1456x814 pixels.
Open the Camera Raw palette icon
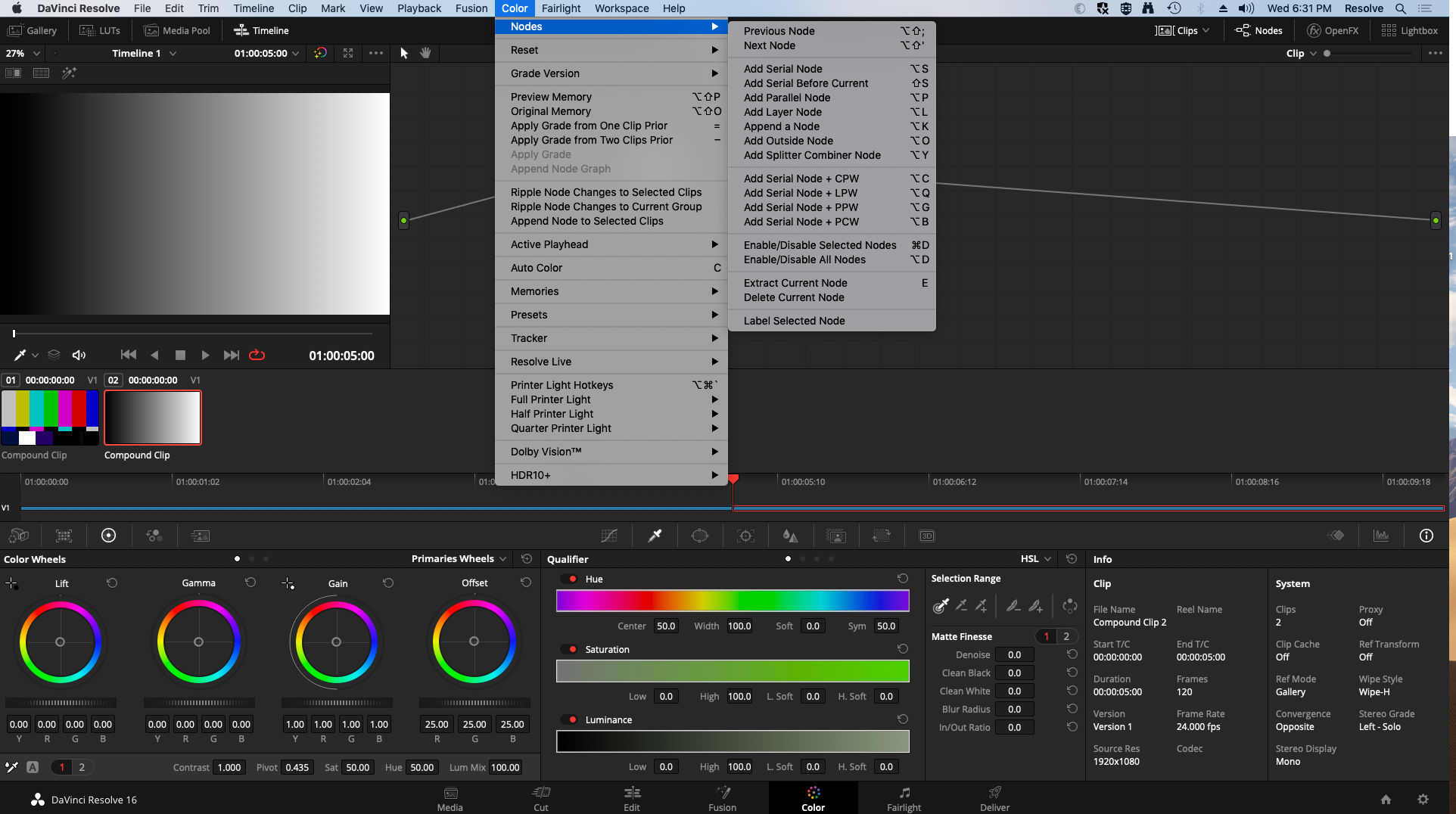(18, 536)
